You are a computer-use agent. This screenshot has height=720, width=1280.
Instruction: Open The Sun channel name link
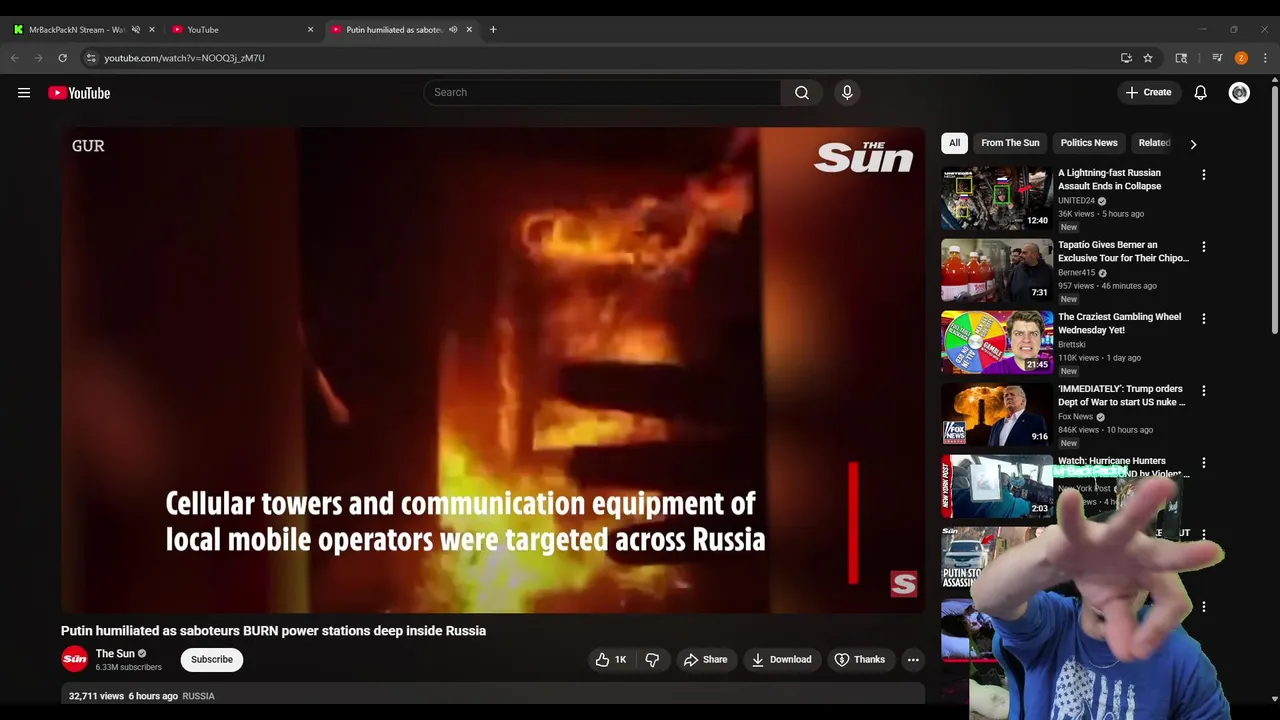click(115, 653)
